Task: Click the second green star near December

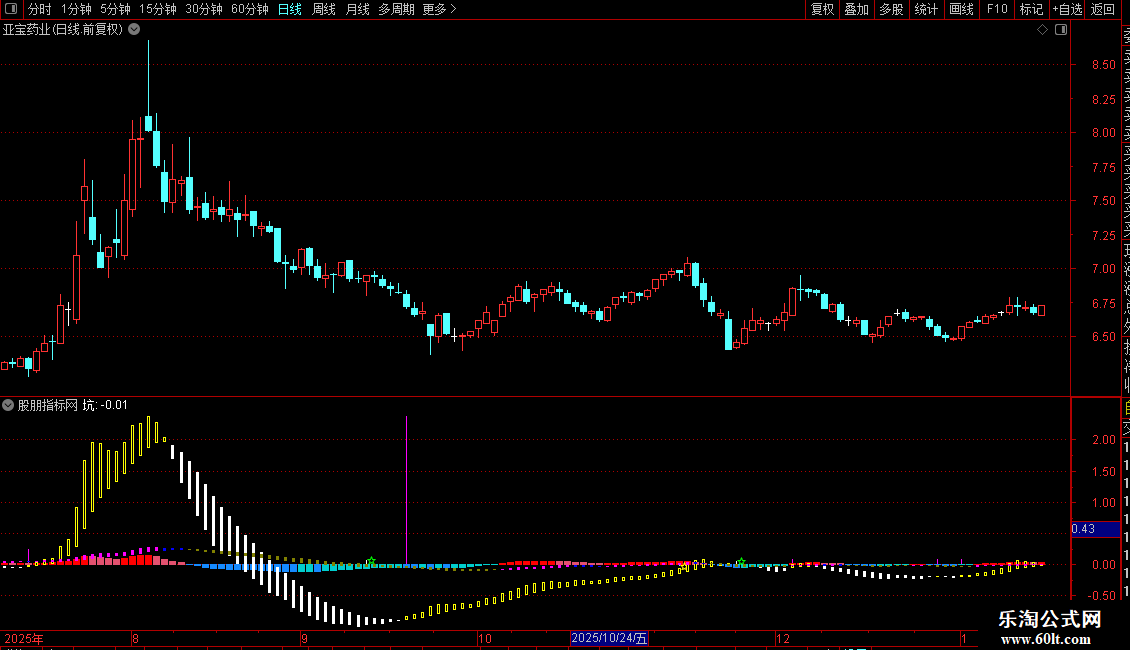Action: point(741,562)
